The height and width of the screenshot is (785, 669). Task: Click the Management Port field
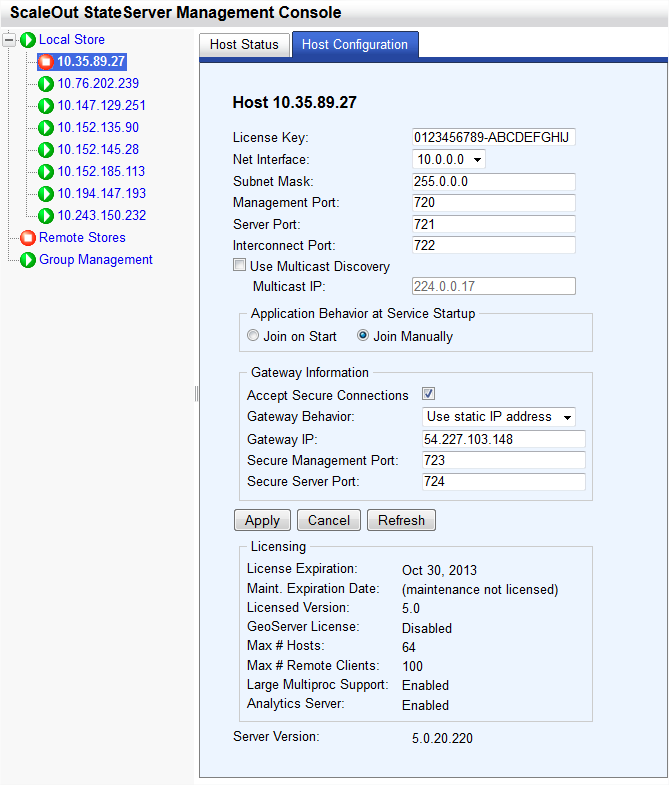pos(494,202)
